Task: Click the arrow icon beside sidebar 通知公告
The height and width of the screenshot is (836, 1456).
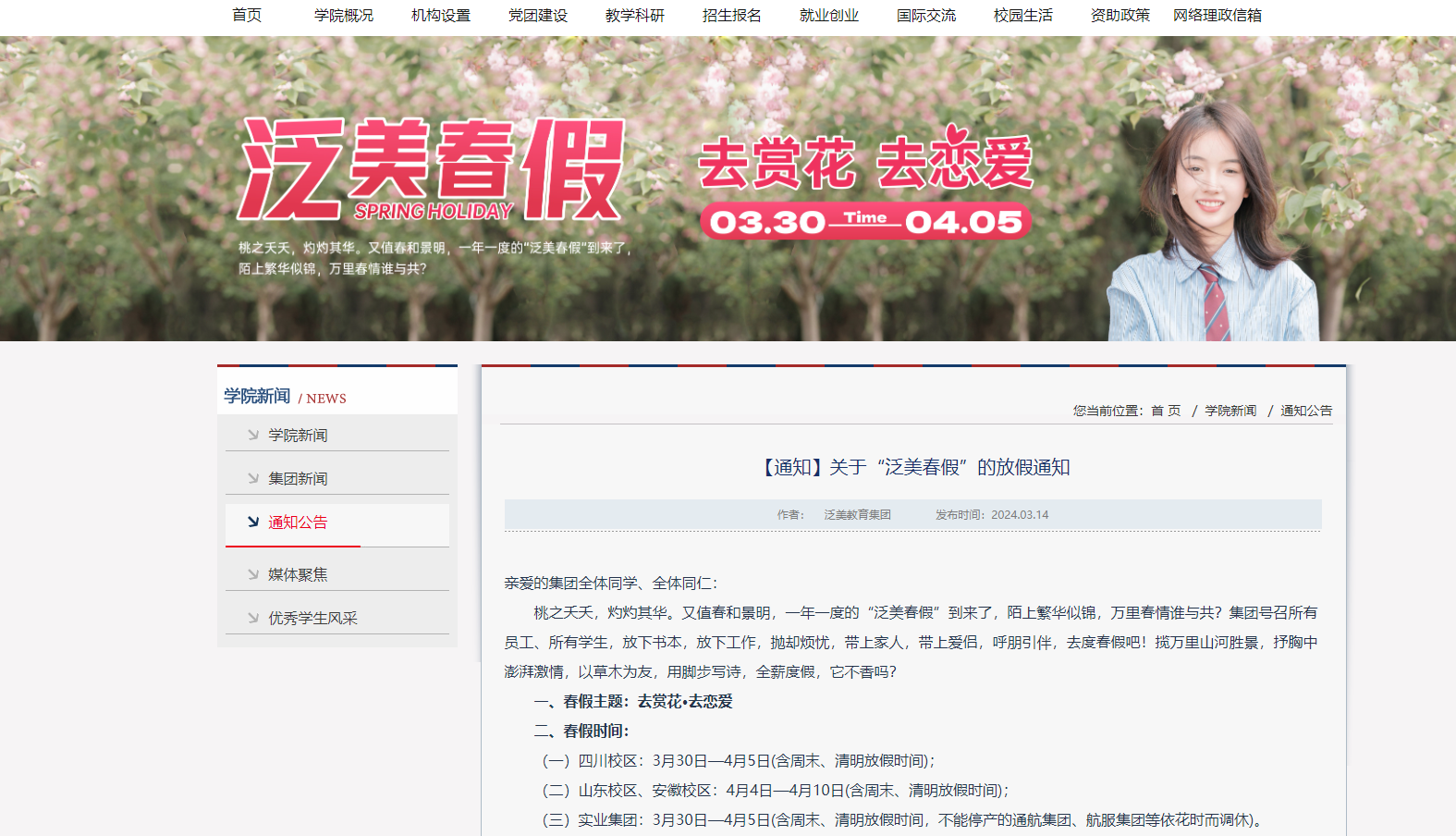Action: click(252, 522)
